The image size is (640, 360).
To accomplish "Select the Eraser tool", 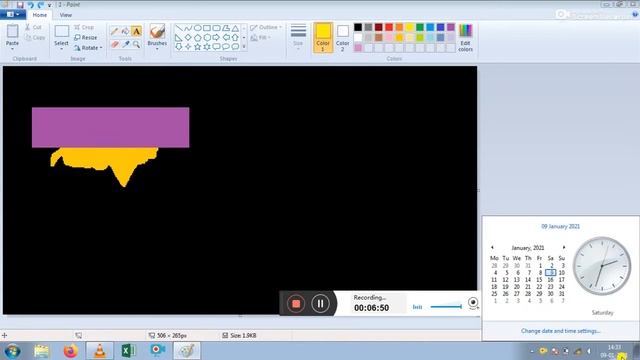I will tap(115, 44).
